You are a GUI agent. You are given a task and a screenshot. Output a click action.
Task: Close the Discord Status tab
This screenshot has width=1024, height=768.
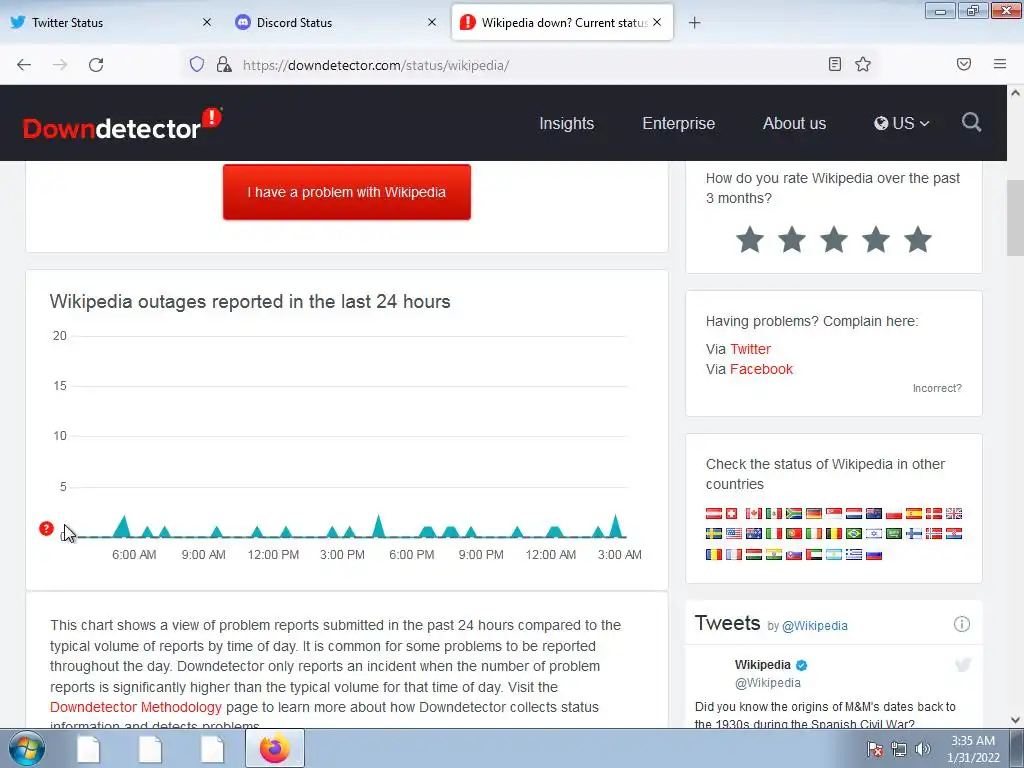coord(432,22)
